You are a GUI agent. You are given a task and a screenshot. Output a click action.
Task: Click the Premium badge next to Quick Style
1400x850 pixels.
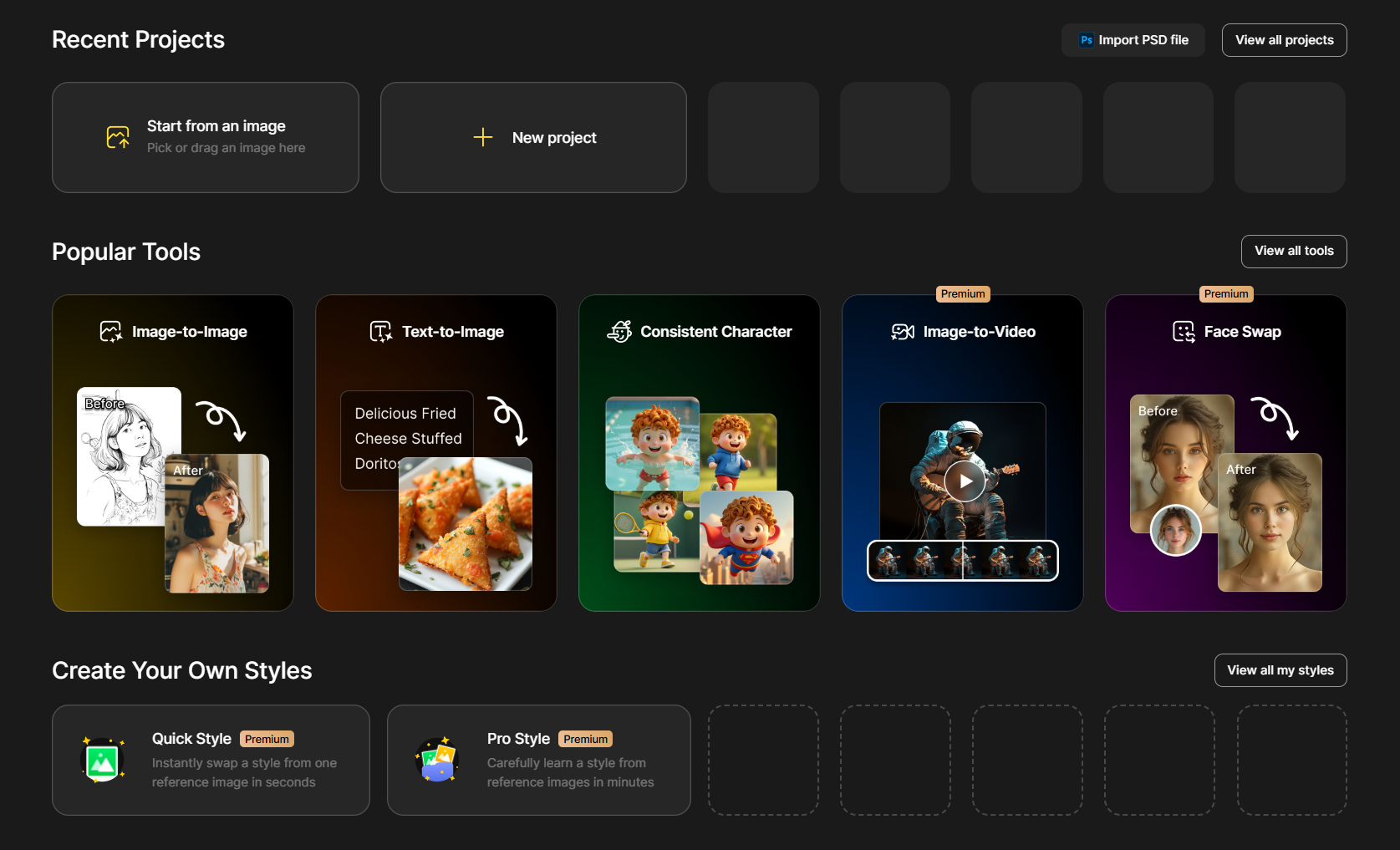coord(267,740)
